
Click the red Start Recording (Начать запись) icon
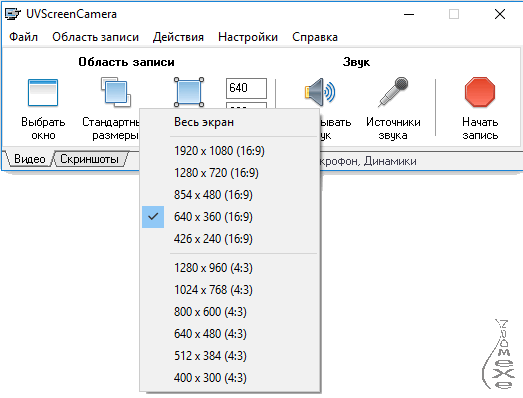pos(480,92)
